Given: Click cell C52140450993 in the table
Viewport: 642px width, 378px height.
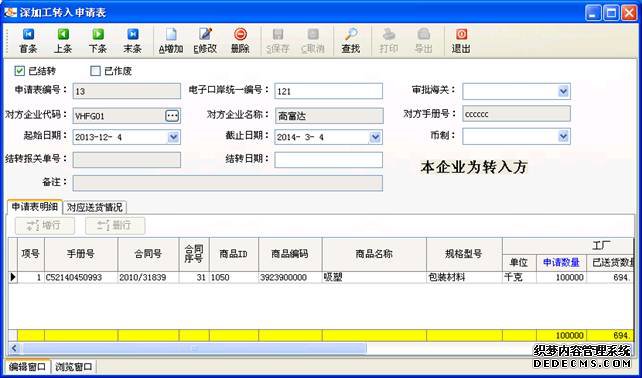Looking at the screenshot, I should 81,277.
